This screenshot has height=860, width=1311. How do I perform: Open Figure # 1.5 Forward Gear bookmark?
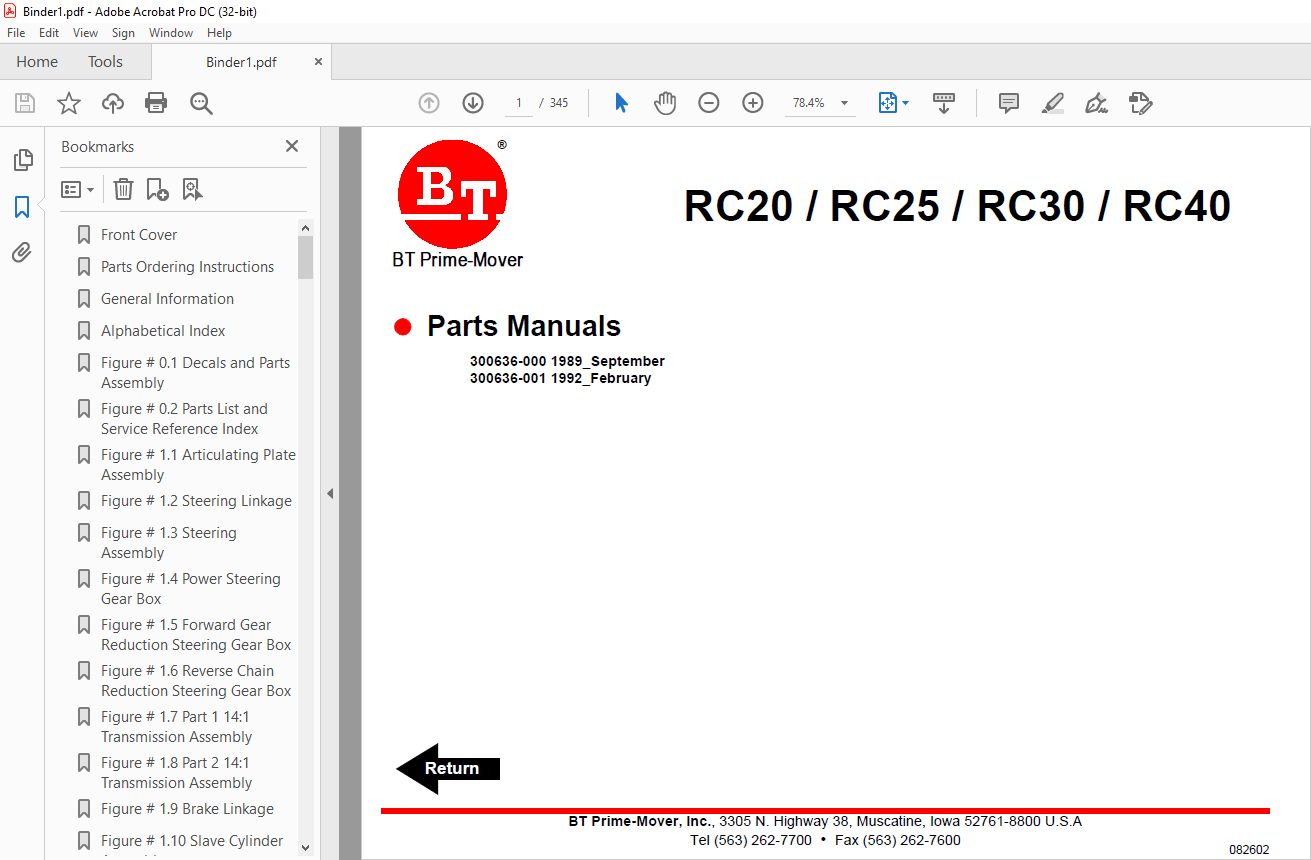click(196, 635)
